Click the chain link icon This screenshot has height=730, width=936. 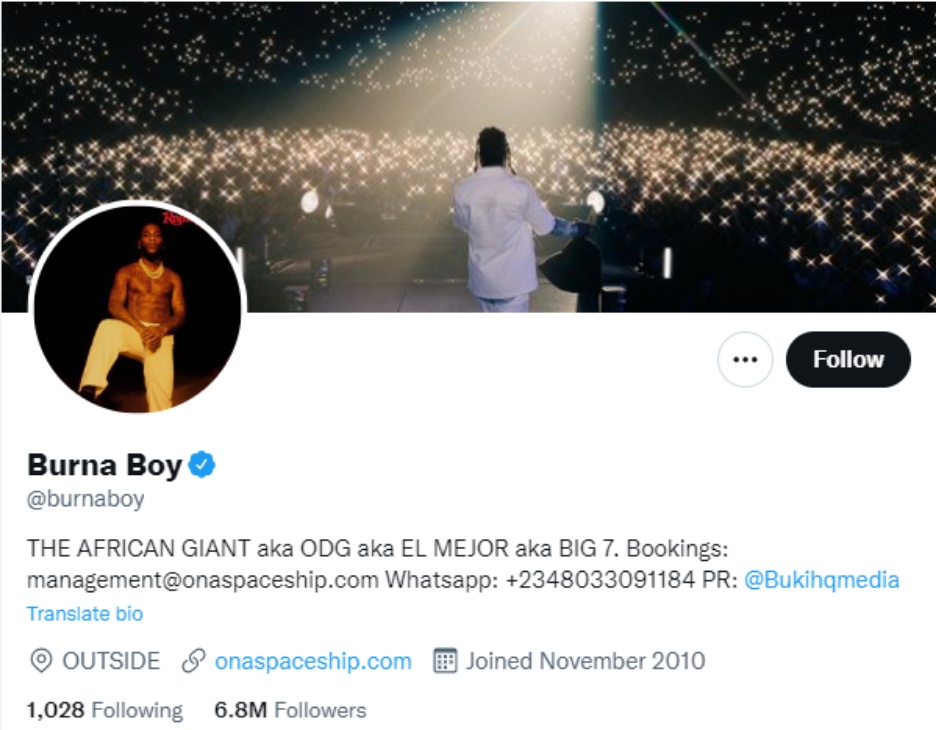point(194,661)
